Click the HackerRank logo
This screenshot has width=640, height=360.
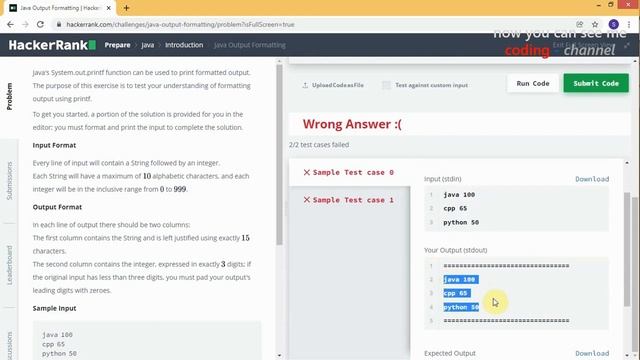[x=52, y=45]
